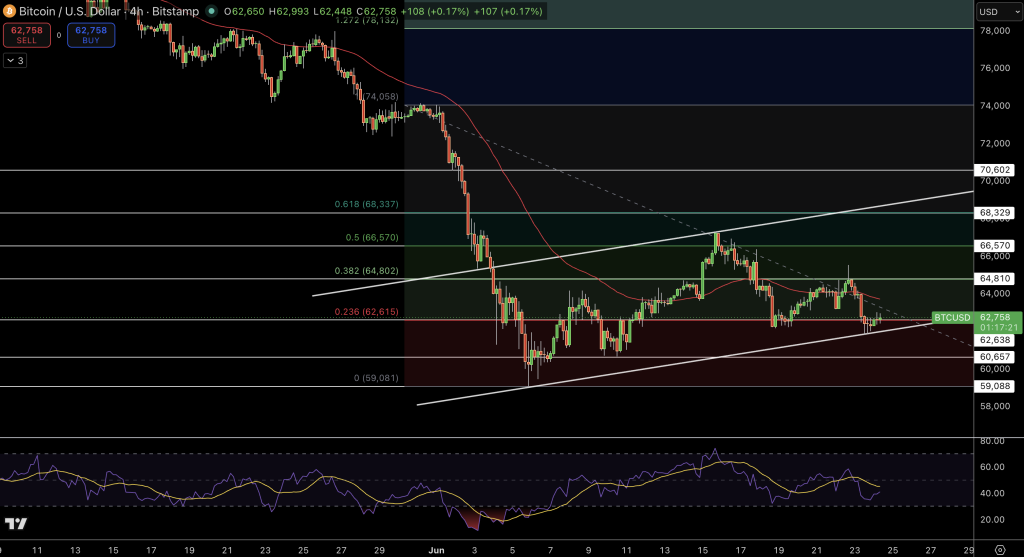Viewport: 1024px width, 557px height.
Task: Click the 78,000 price scale label
Action: click(995, 31)
